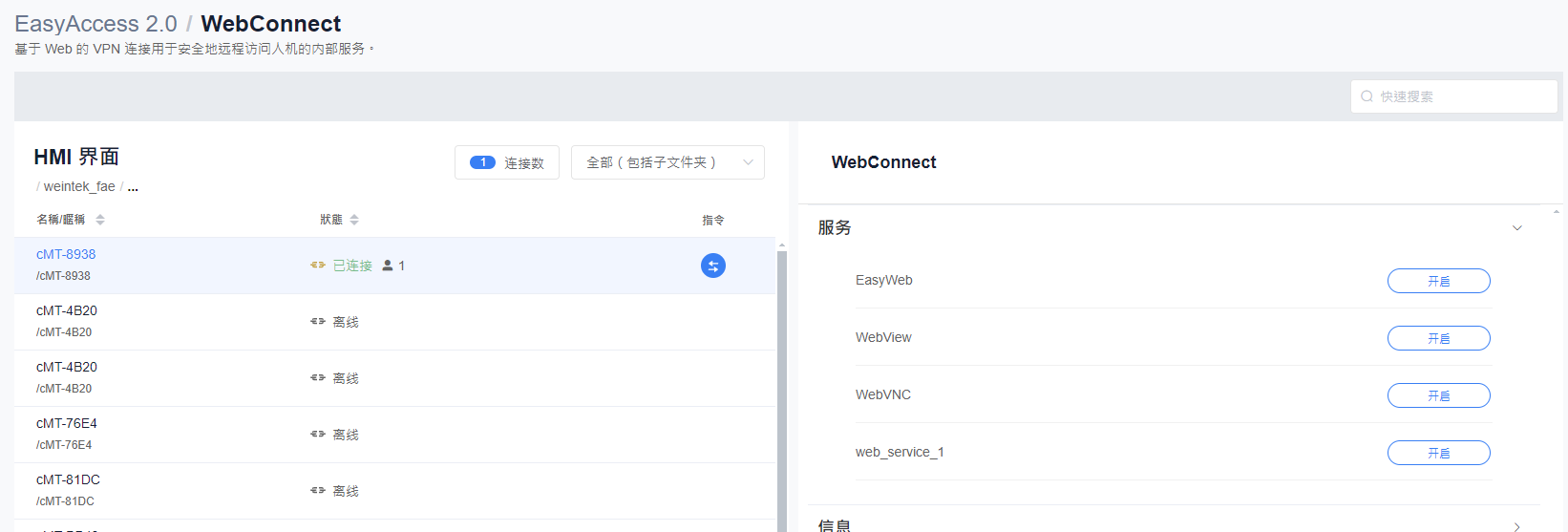
Task: Select the cMT-81DC device row
Action: (x=394, y=491)
